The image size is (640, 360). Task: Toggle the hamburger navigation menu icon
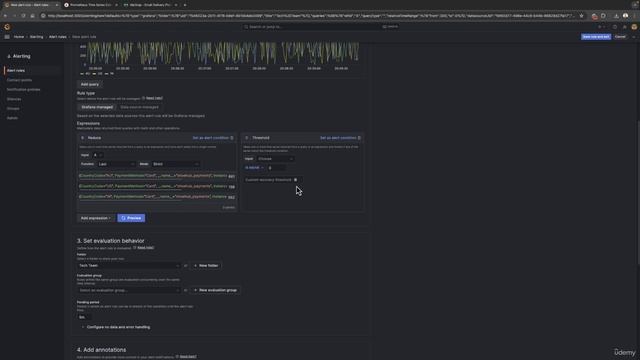(7, 37)
